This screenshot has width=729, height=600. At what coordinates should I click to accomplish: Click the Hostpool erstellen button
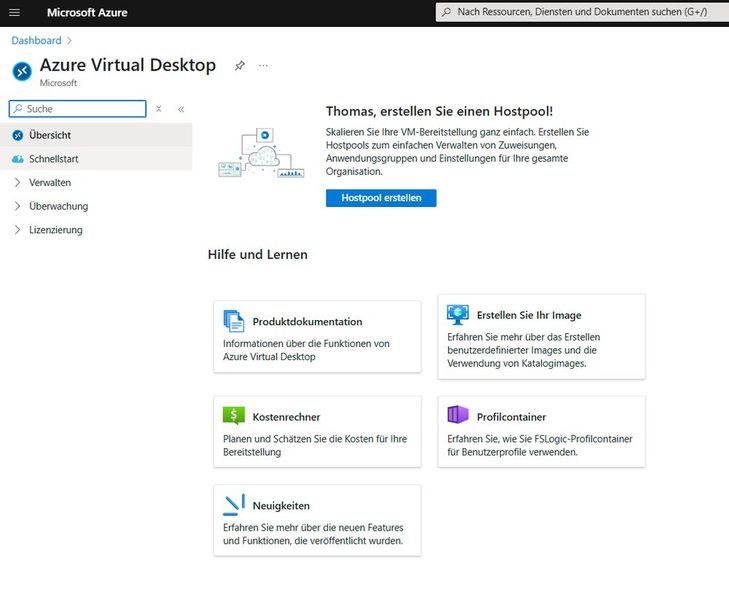[x=381, y=198]
